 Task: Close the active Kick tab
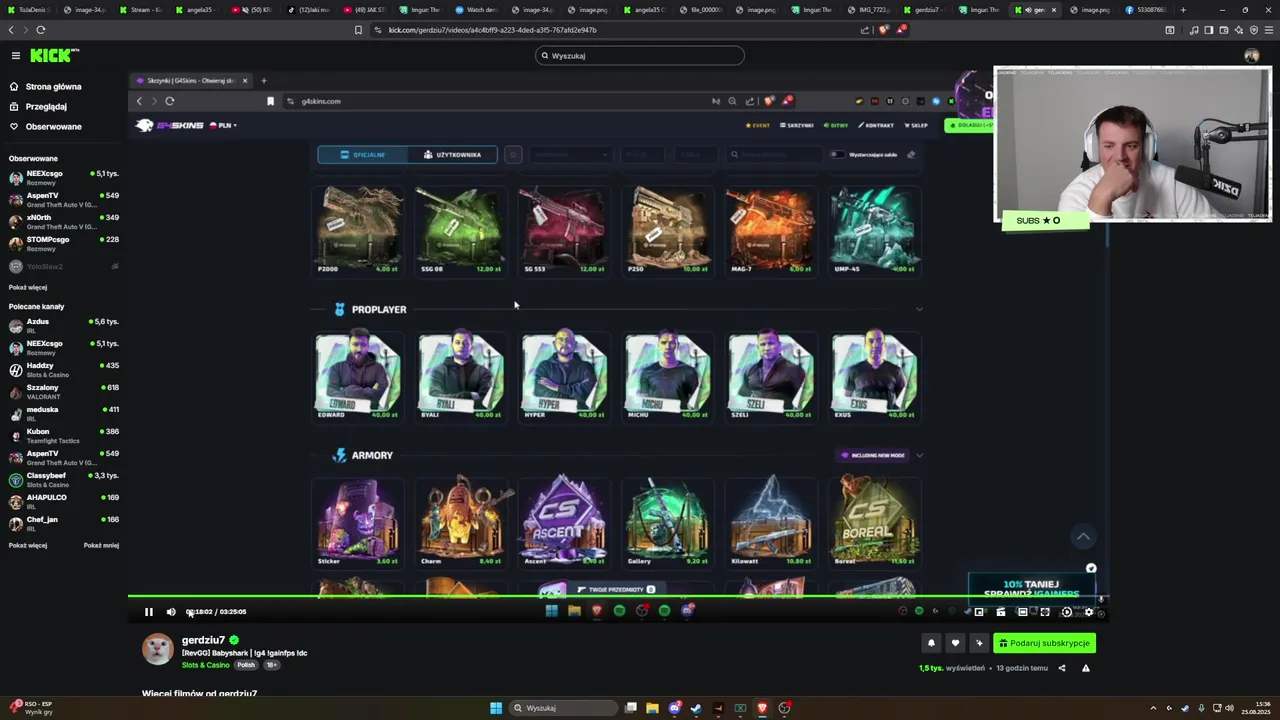1053,10
